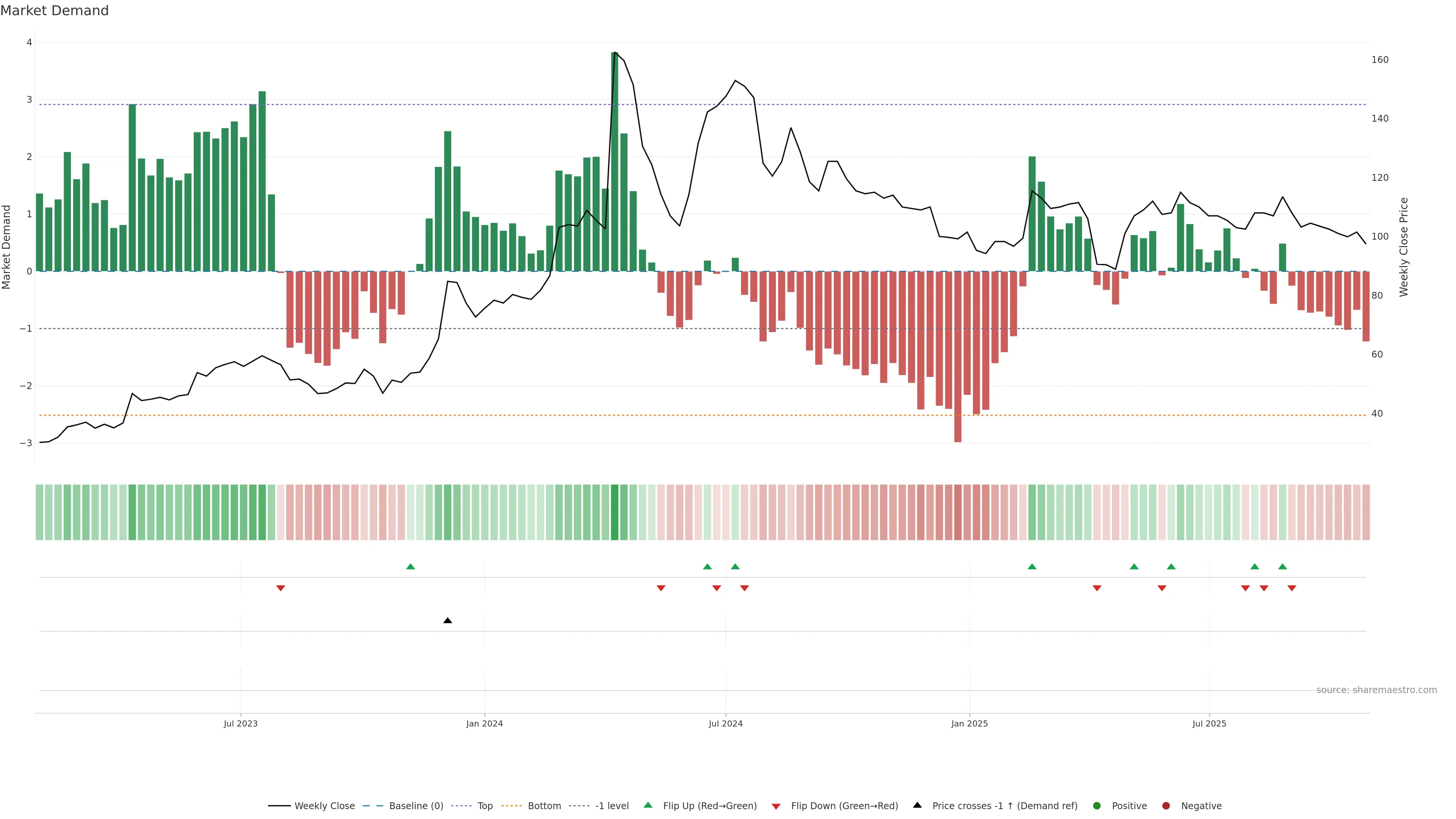Click the Positive green circle legend icon

(1097, 806)
